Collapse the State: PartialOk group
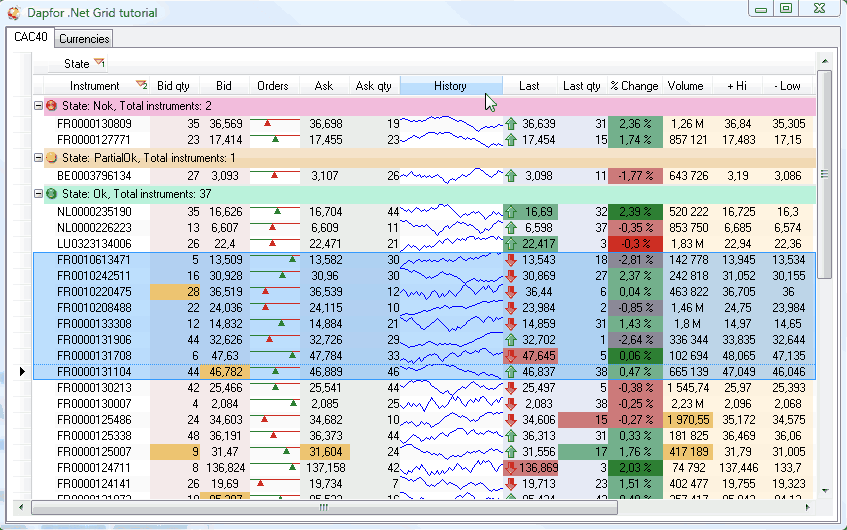847x530 pixels. pos(38,158)
